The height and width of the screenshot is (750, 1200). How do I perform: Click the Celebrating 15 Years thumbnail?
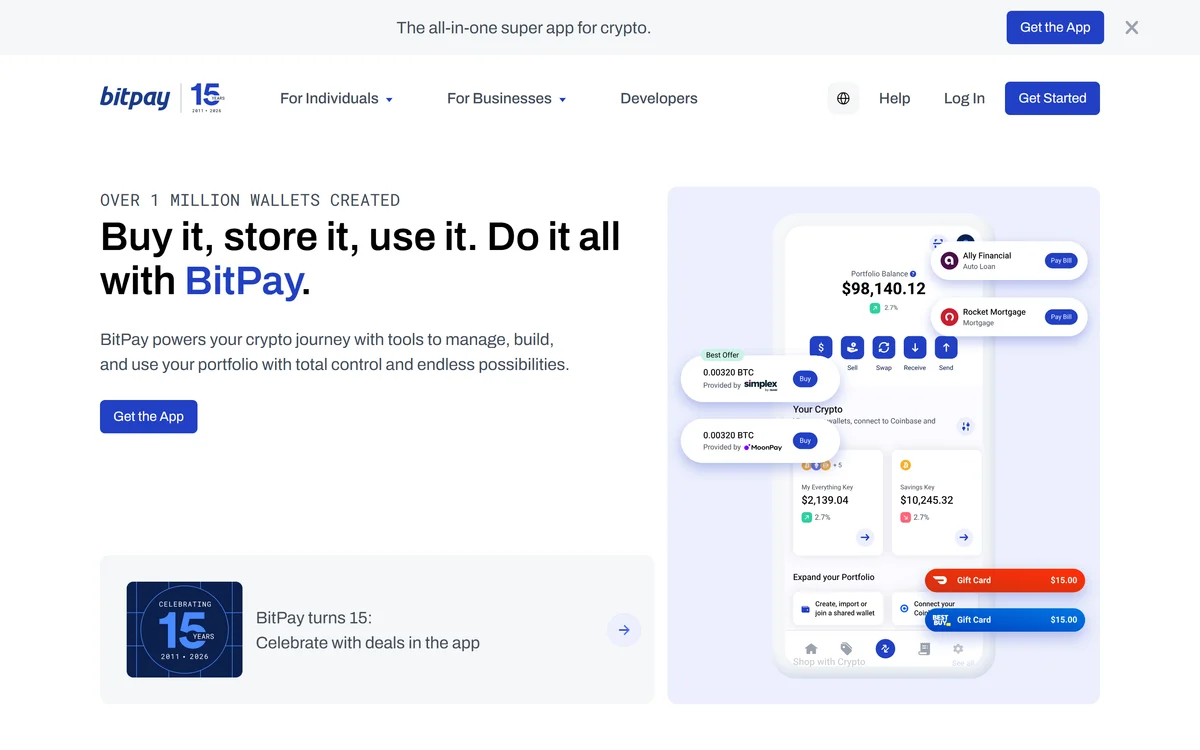click(184, 630)
